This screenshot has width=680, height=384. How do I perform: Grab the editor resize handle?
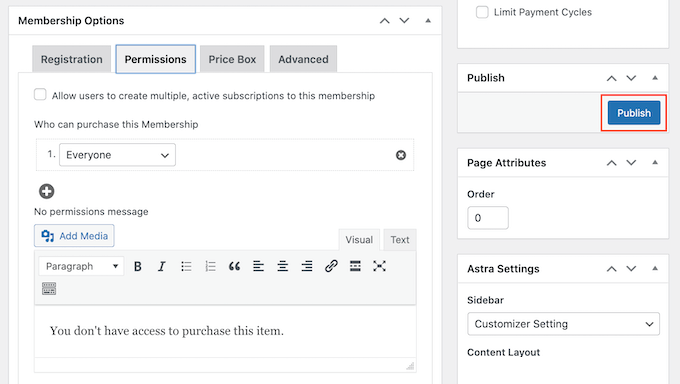point(410,366)
